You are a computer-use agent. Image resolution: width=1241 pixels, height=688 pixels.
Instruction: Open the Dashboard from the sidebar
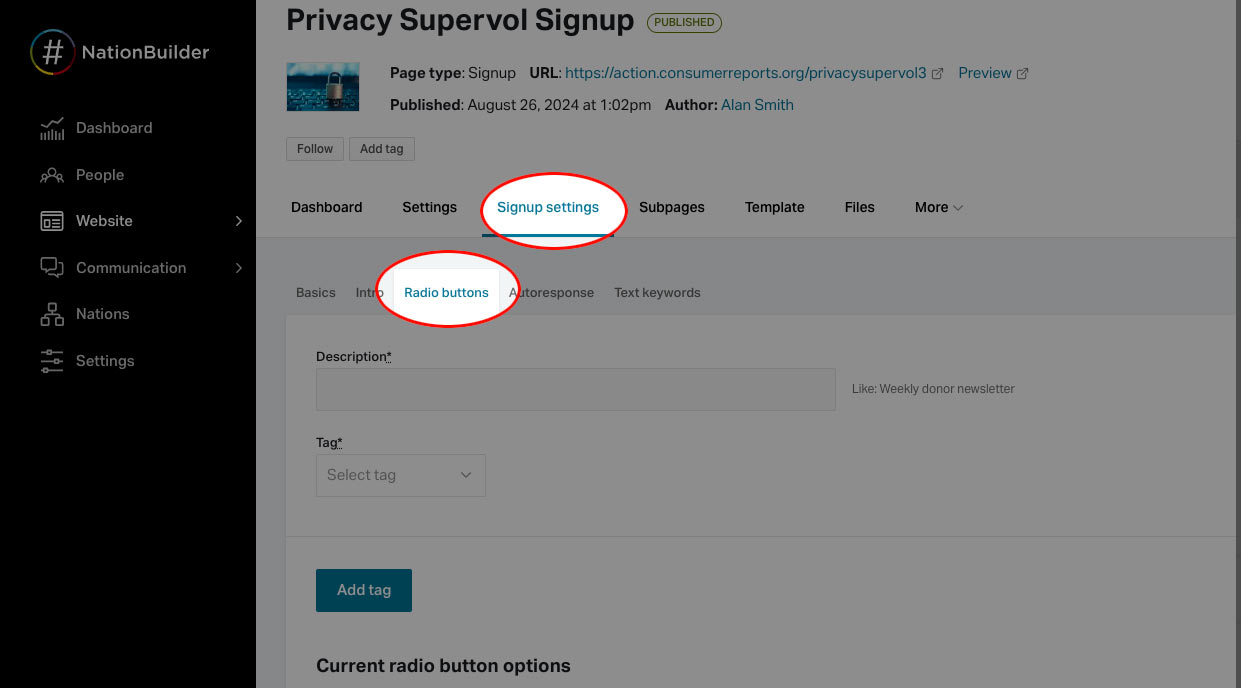[113, 127]
